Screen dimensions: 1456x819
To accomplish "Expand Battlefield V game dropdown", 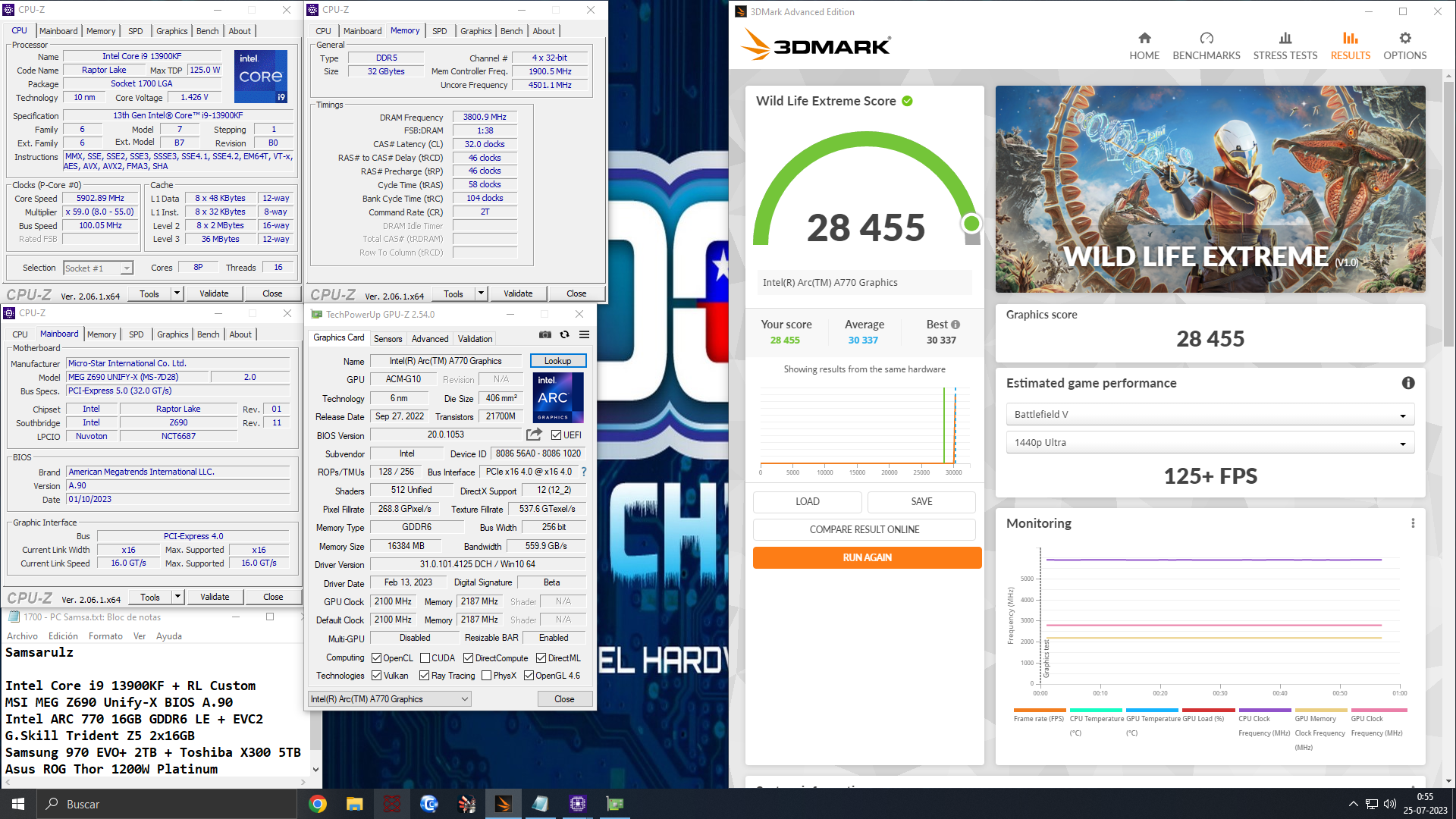I will coord(1210,415).
